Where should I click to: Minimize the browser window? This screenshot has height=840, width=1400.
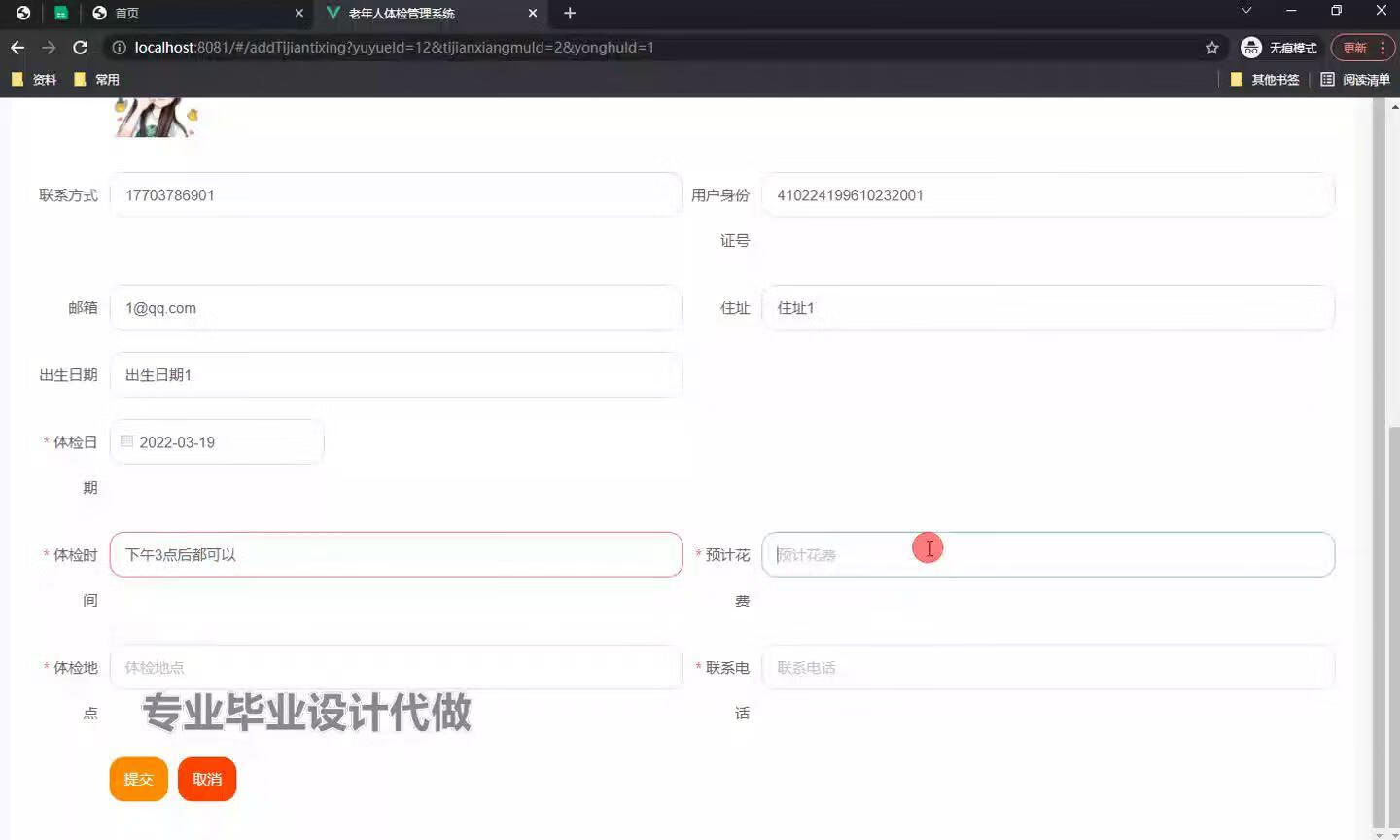(x=1291, y=11)
